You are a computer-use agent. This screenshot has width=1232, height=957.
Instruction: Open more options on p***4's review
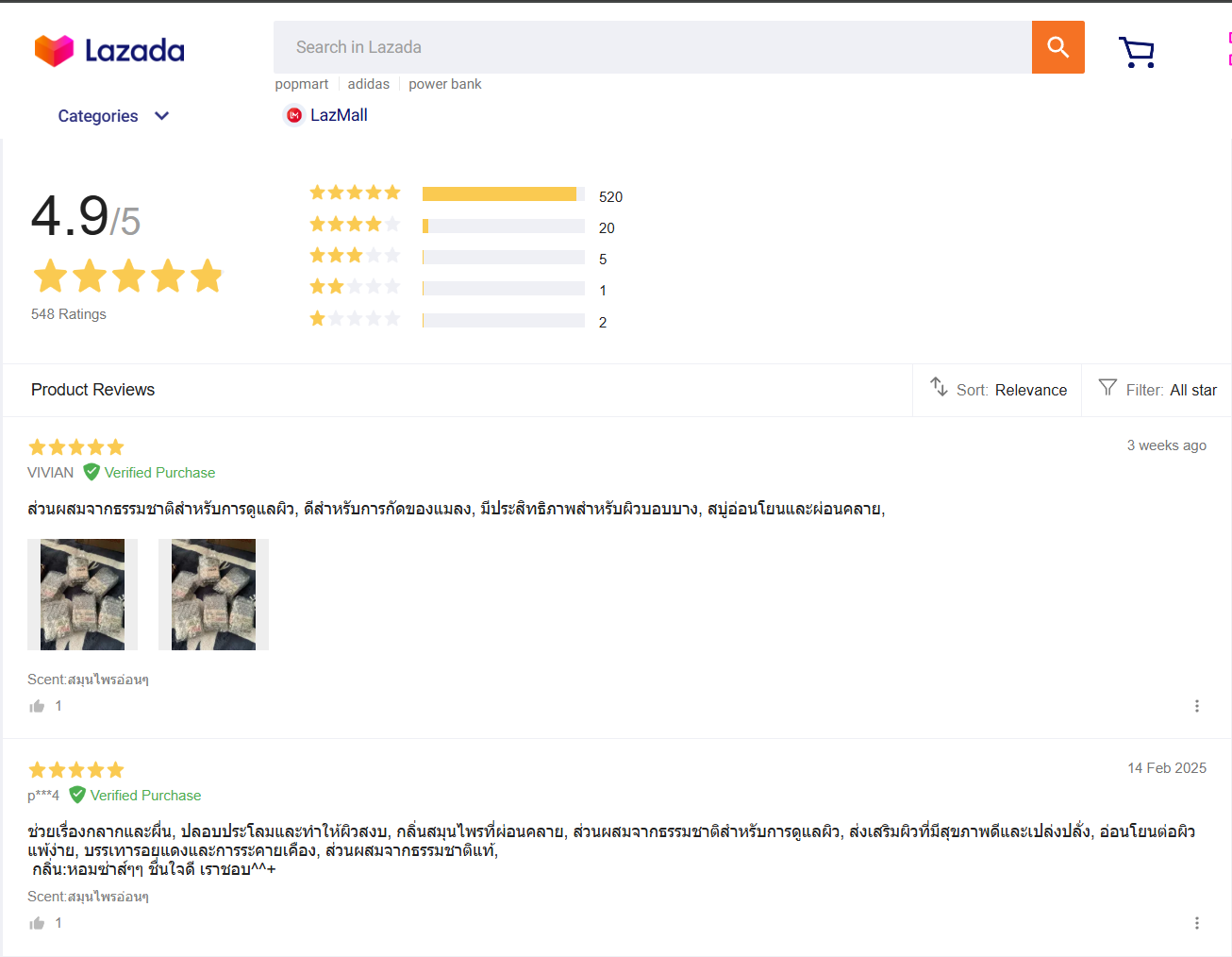[1196, 923]
